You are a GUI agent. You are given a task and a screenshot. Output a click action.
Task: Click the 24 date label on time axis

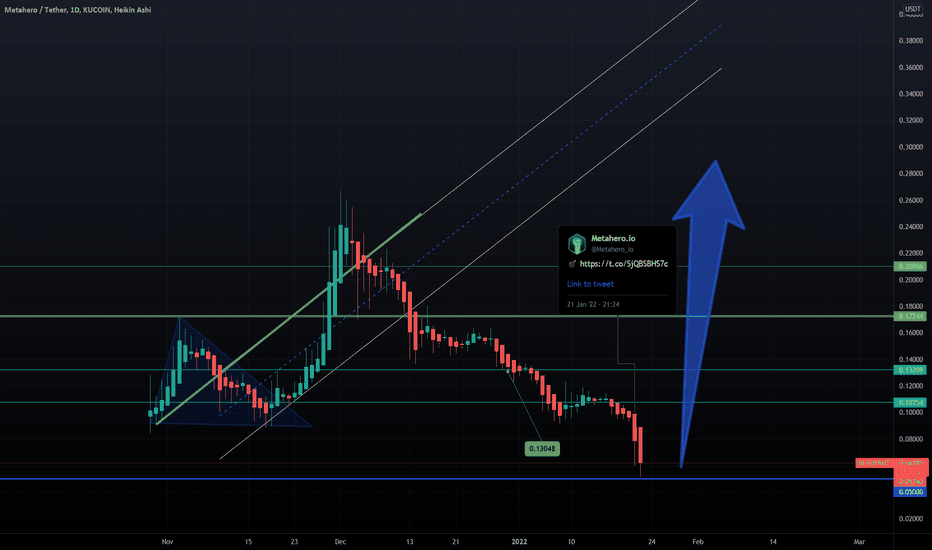(652, 542)
